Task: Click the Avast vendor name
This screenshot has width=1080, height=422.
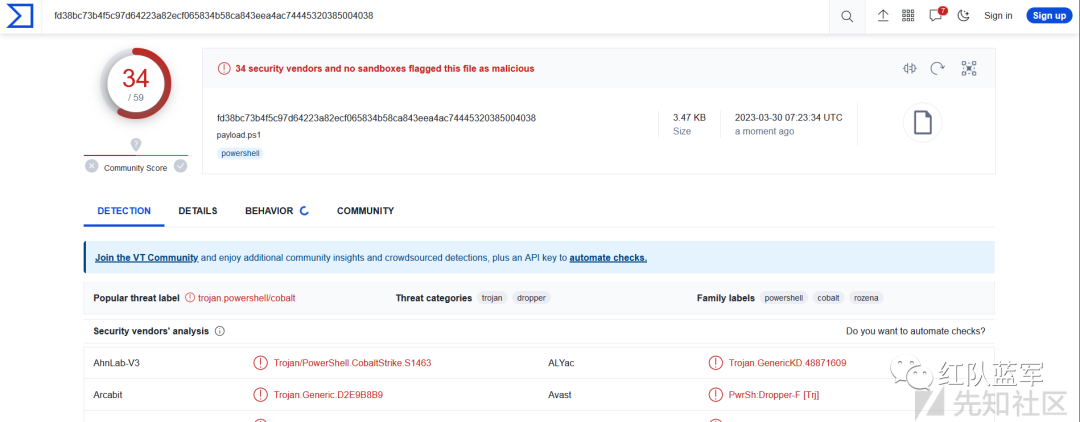Action: point(559,395)
